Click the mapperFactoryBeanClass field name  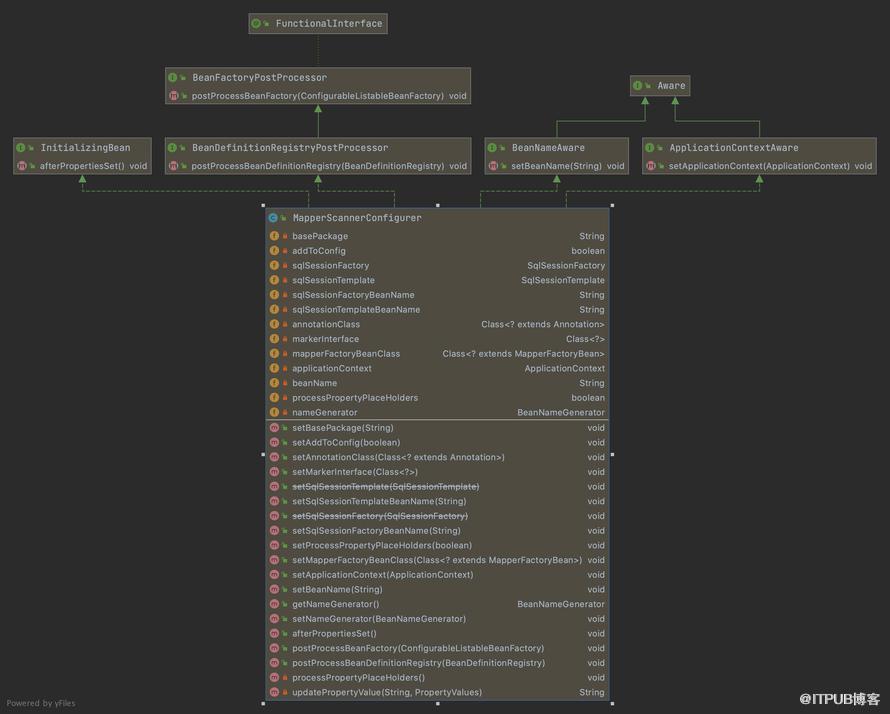click(346, 354)
